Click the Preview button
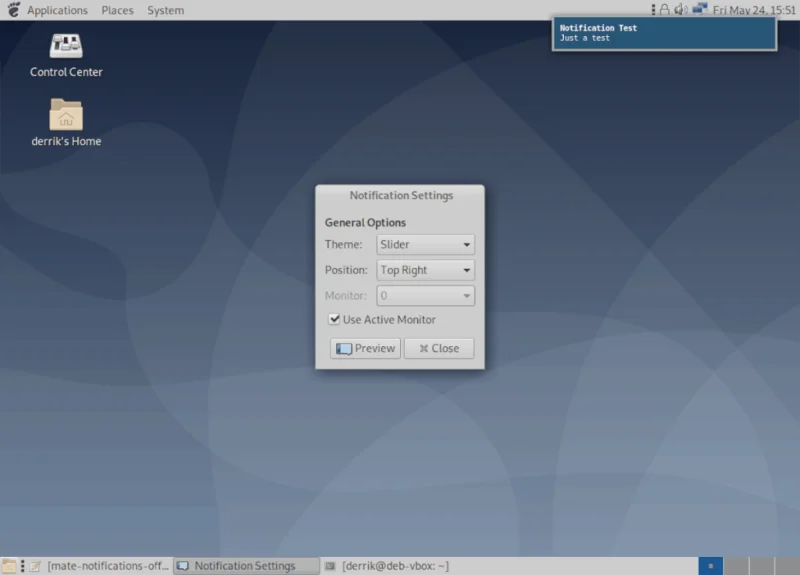 point(365,348)
